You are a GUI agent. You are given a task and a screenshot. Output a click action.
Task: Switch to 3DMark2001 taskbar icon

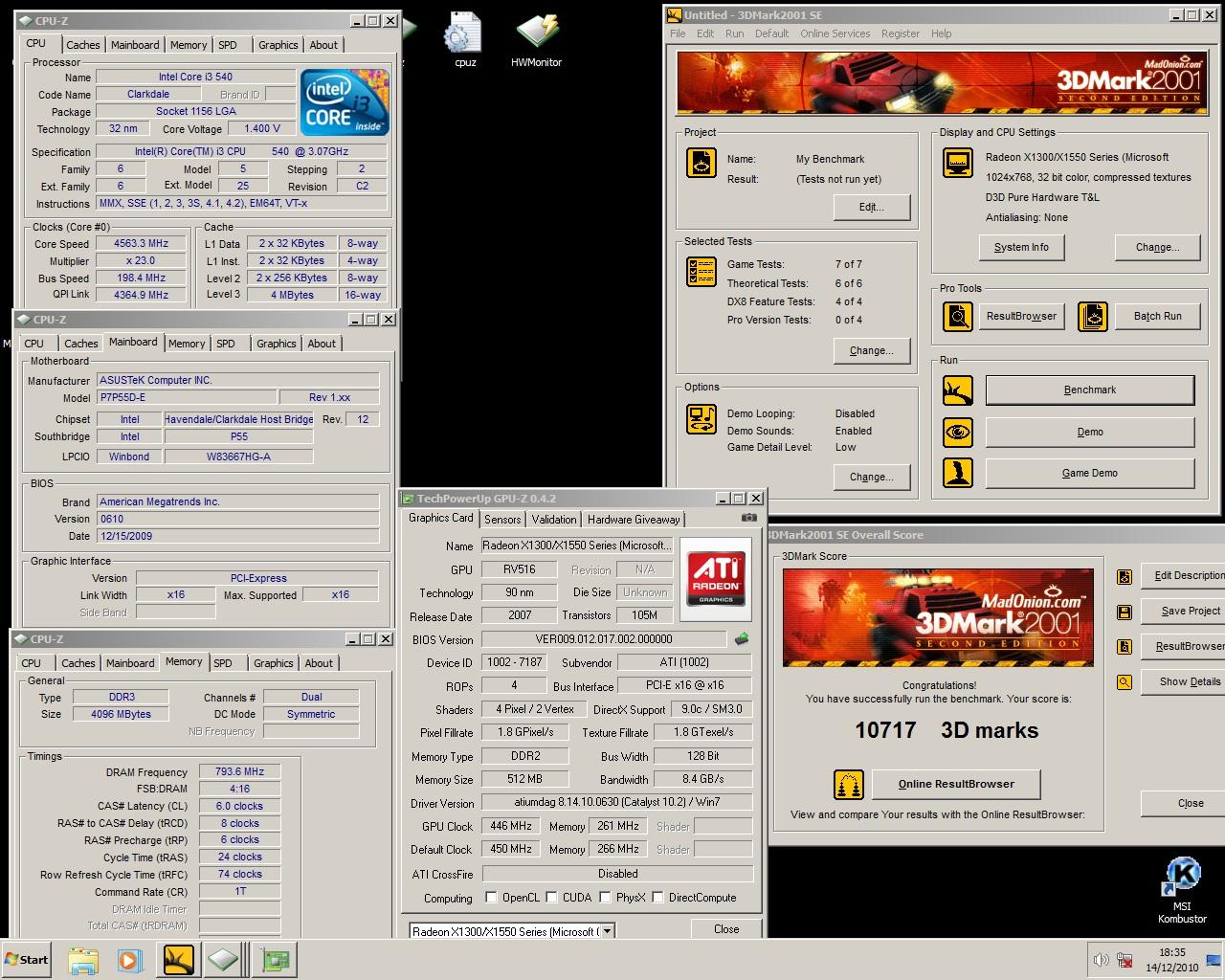[179, 960]
